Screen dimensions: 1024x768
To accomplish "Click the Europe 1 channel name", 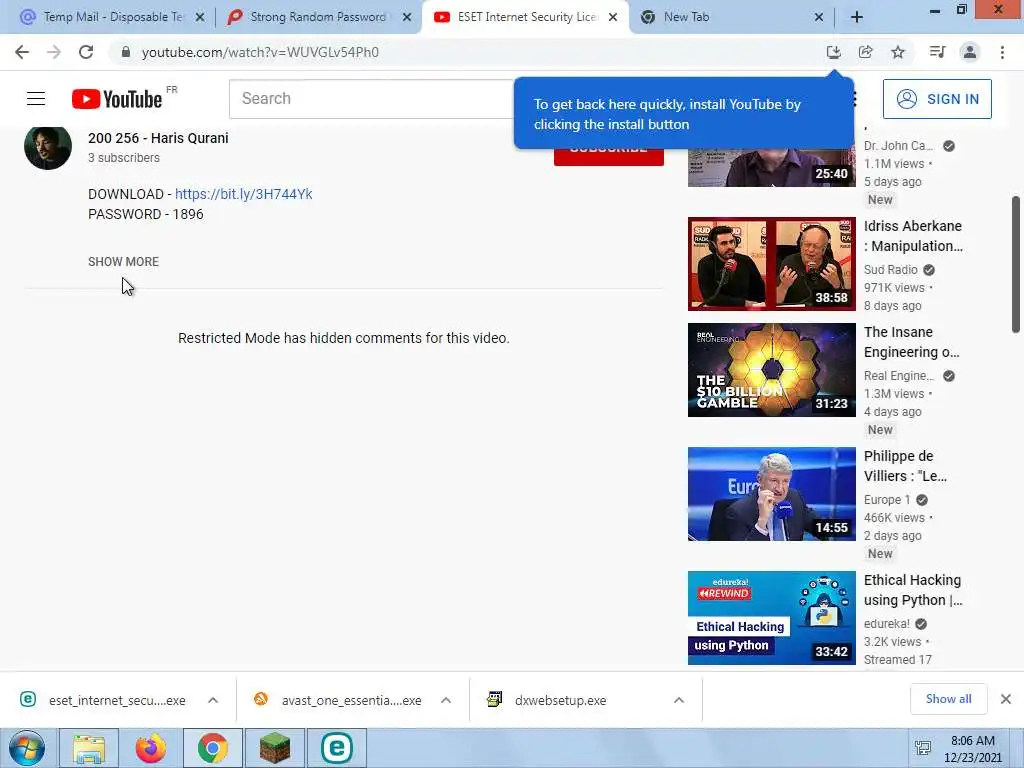I will tap(887, 500).
